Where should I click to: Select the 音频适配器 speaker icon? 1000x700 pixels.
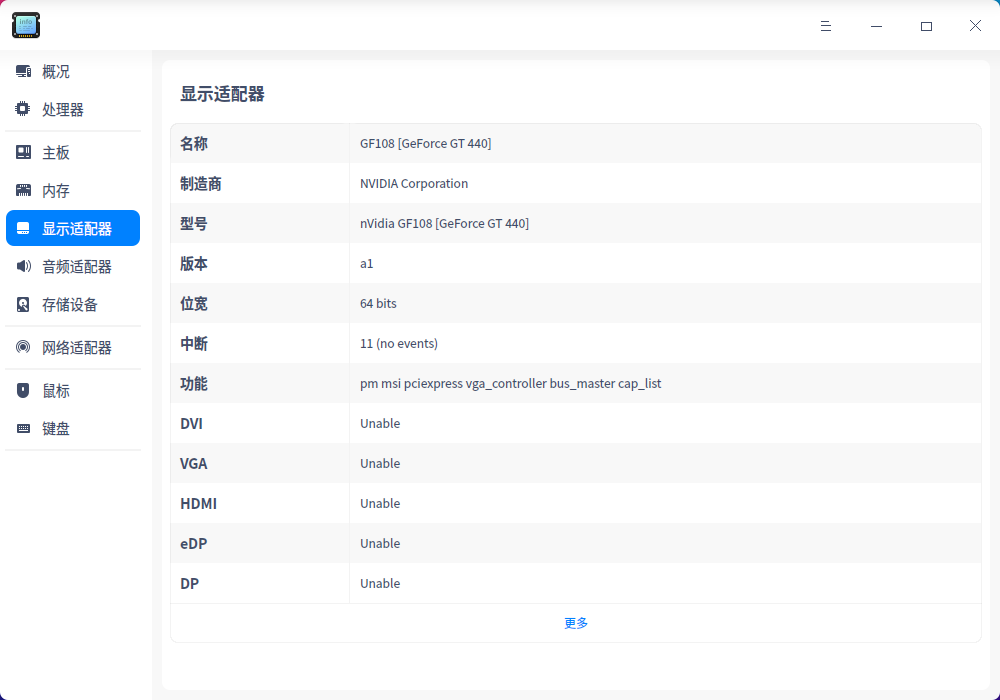coord(22,266)
